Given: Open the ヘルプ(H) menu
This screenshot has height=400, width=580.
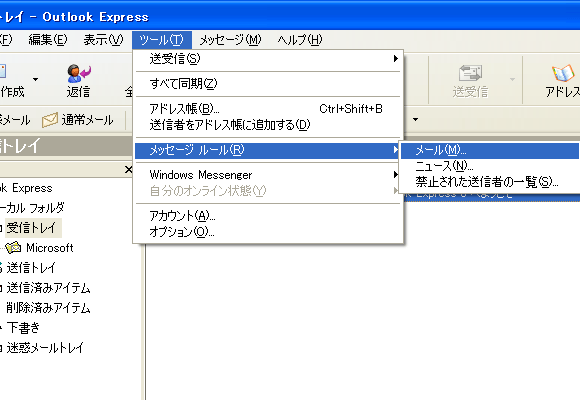Looking at the screenshot, I should 300,40.
